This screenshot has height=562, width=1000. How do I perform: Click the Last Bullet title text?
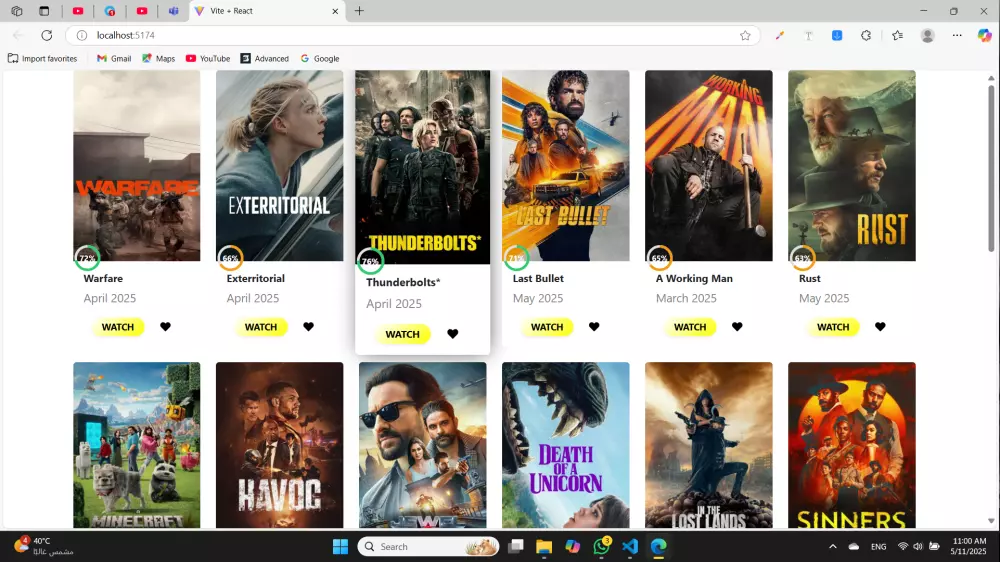click(x=538, y=279)
